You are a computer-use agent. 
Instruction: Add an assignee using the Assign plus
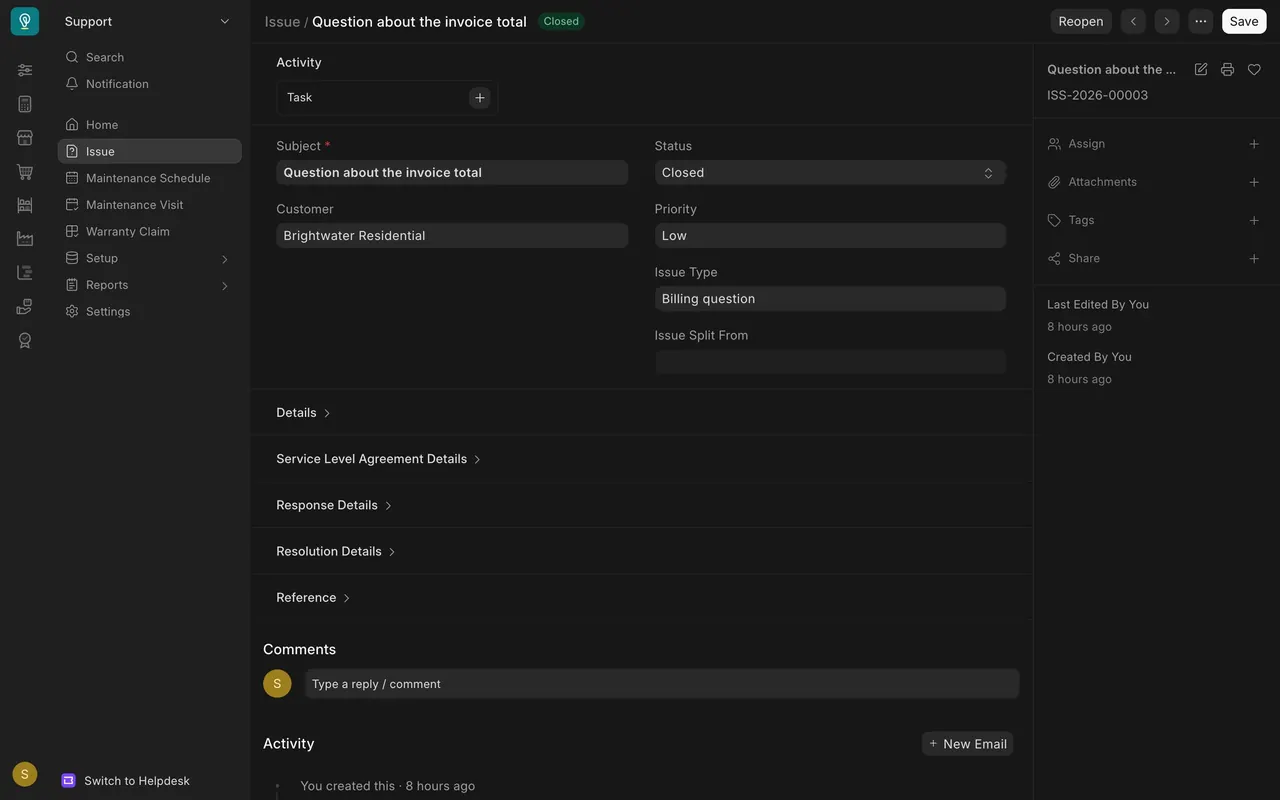(x=1254, y=144)
